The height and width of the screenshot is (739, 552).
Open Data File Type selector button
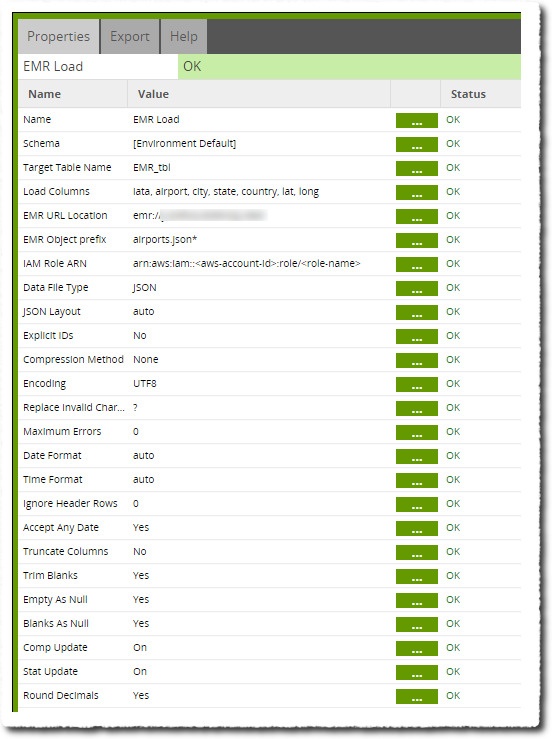[417, 288]
